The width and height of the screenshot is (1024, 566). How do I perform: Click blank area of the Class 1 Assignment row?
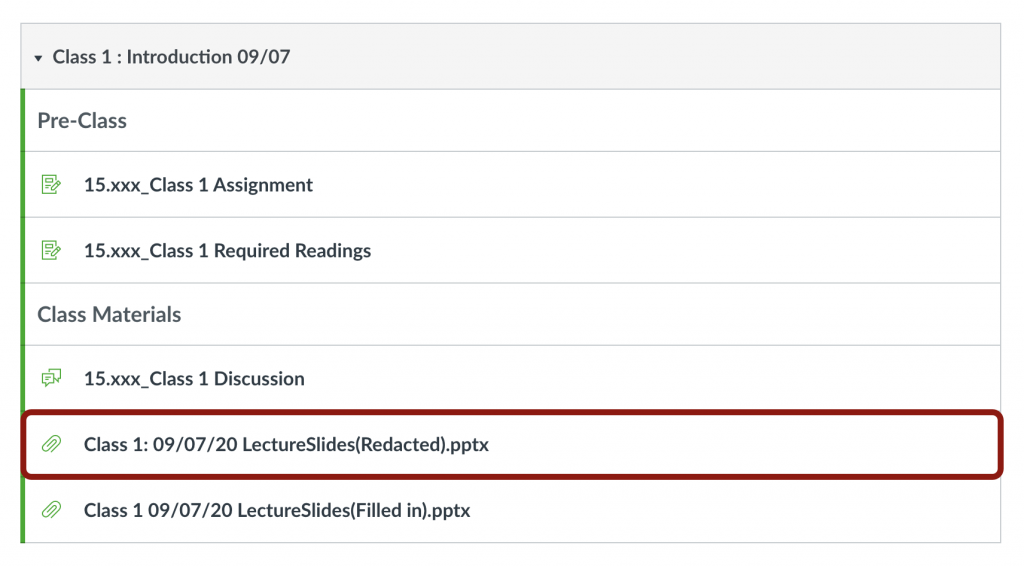pos(650,185)
